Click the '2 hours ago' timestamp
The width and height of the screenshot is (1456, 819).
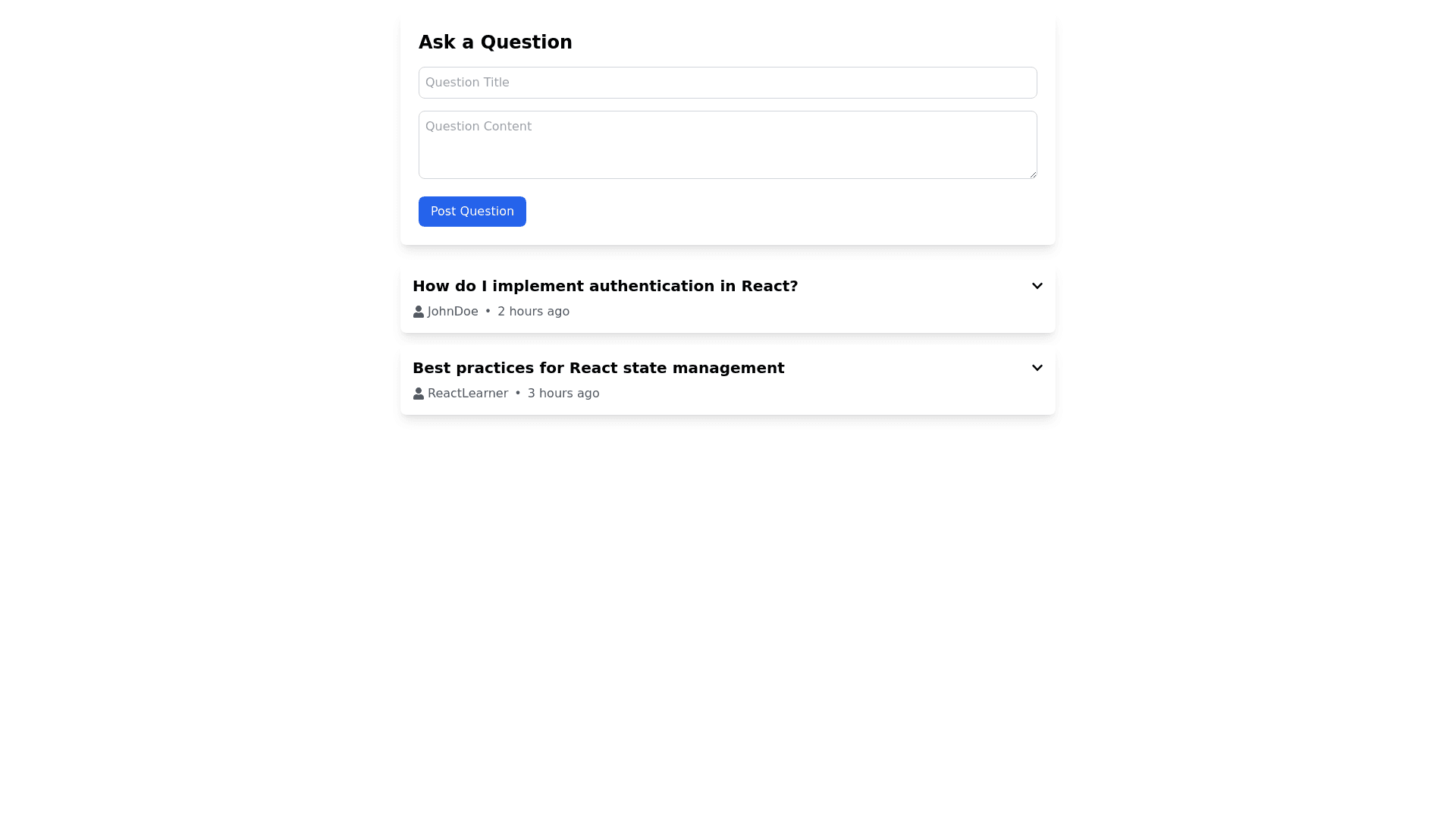(x=533, y=312)
